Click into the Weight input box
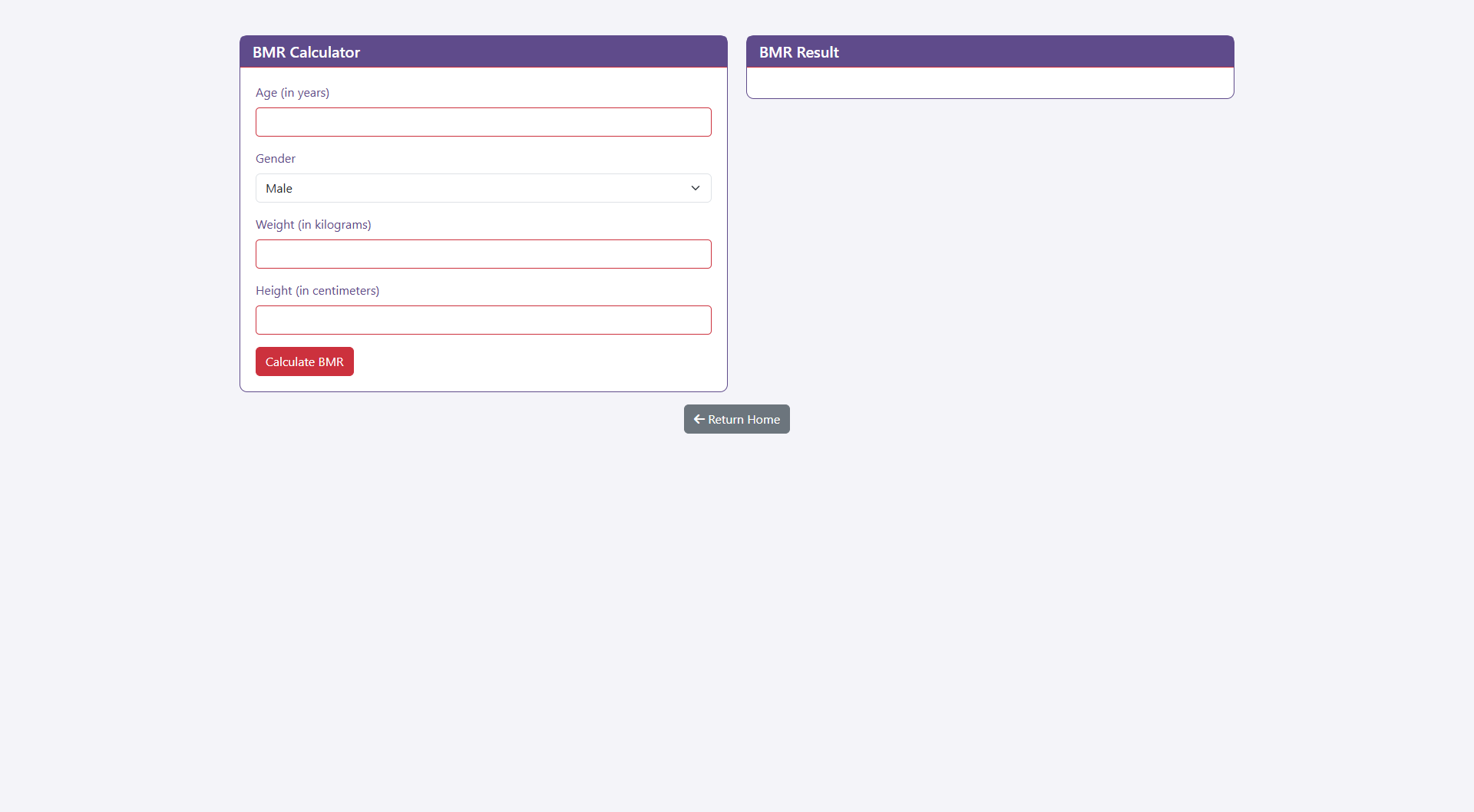Image resolution: width=1474 pixels, height=812 pixels. tap(483, 254)
